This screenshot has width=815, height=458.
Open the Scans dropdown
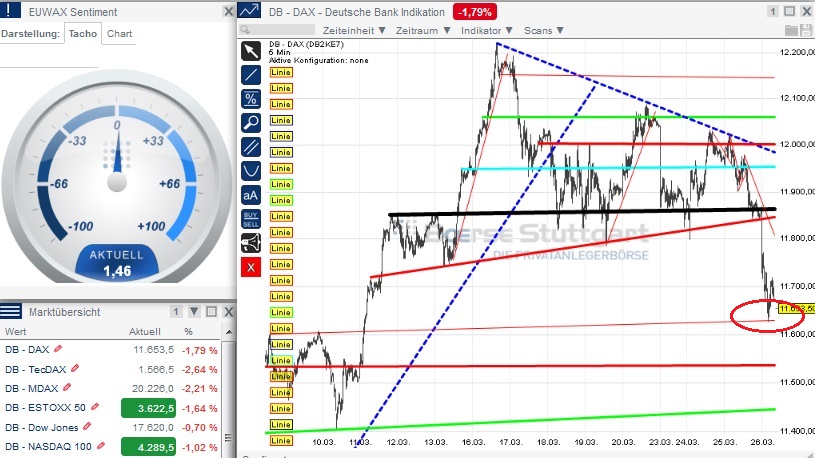coord(544,31)
